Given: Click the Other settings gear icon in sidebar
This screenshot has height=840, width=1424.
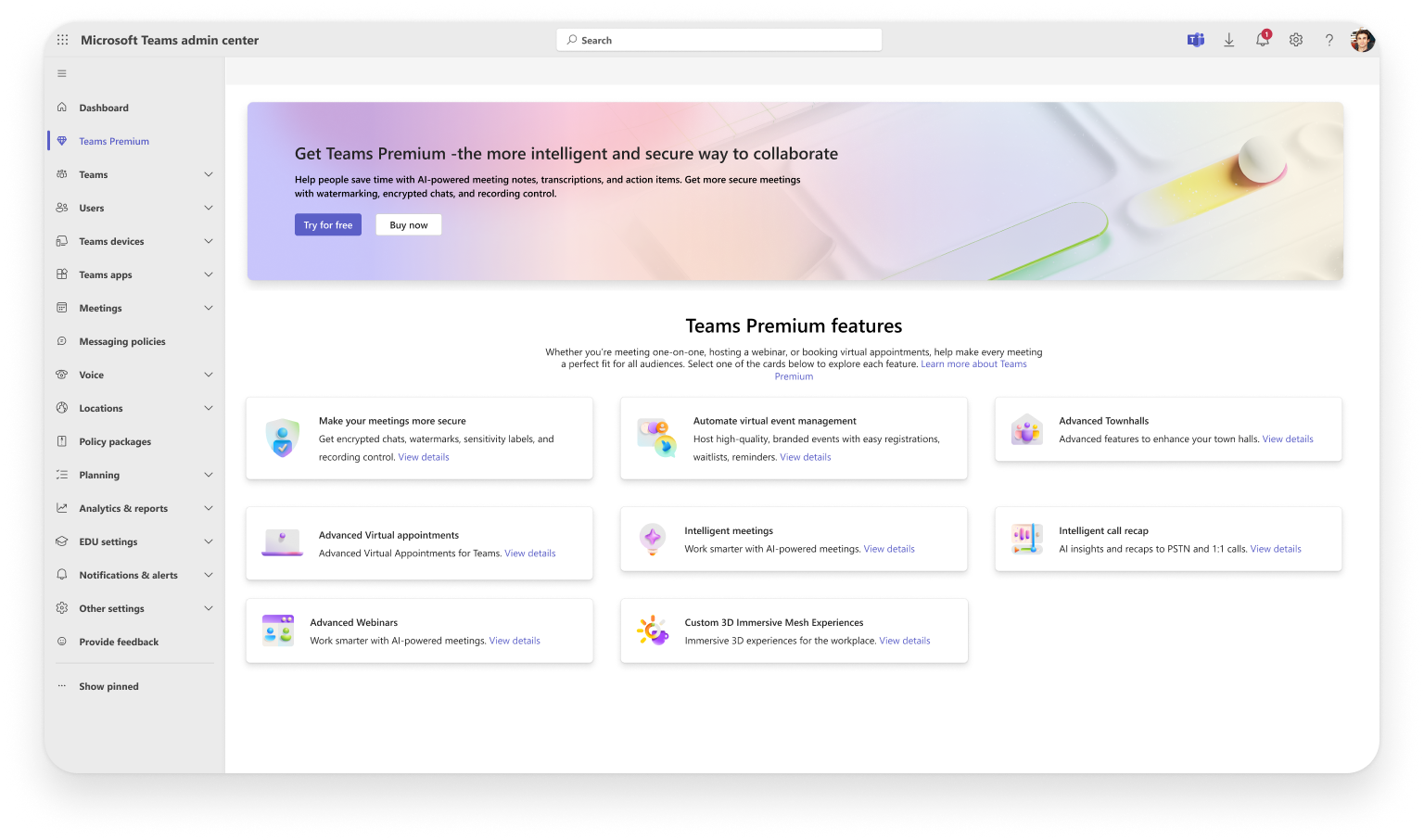Looking at the screenshot, I should click(x=62, y=608).
